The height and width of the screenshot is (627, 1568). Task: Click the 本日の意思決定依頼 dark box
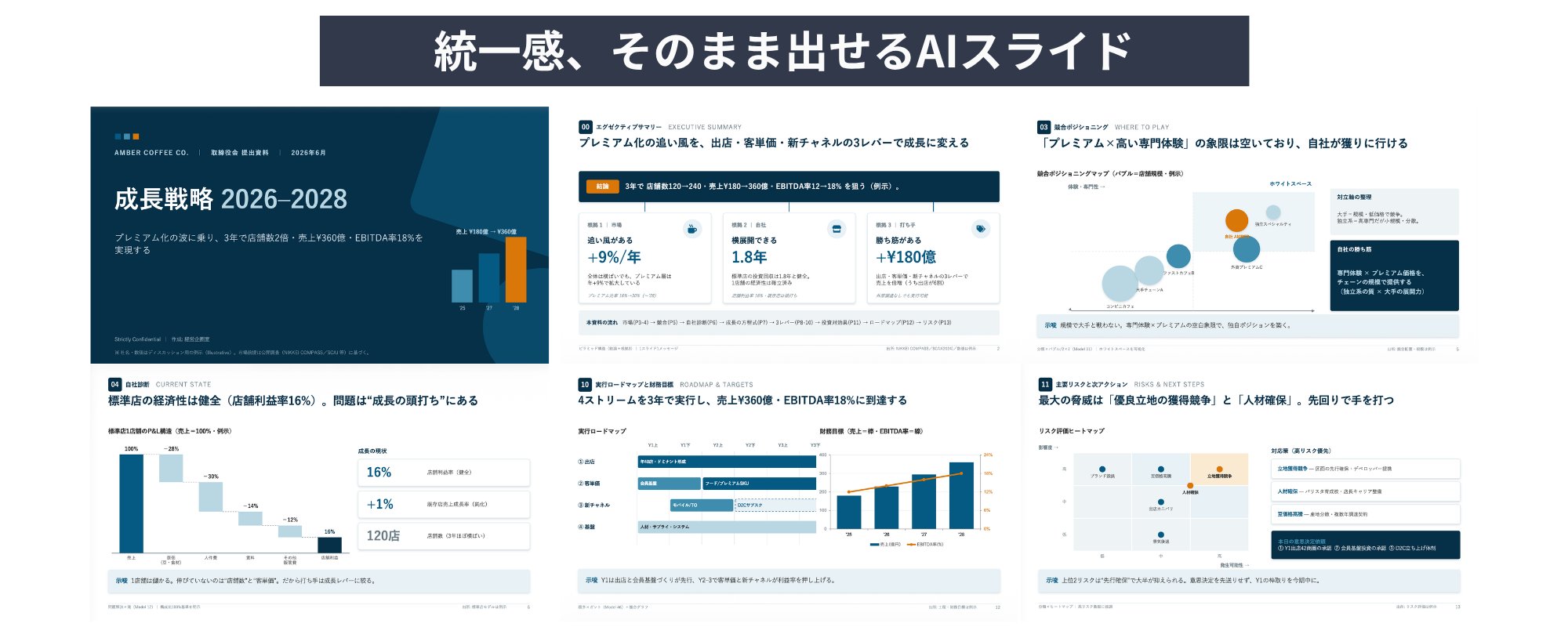click(x=1365, y=545)
